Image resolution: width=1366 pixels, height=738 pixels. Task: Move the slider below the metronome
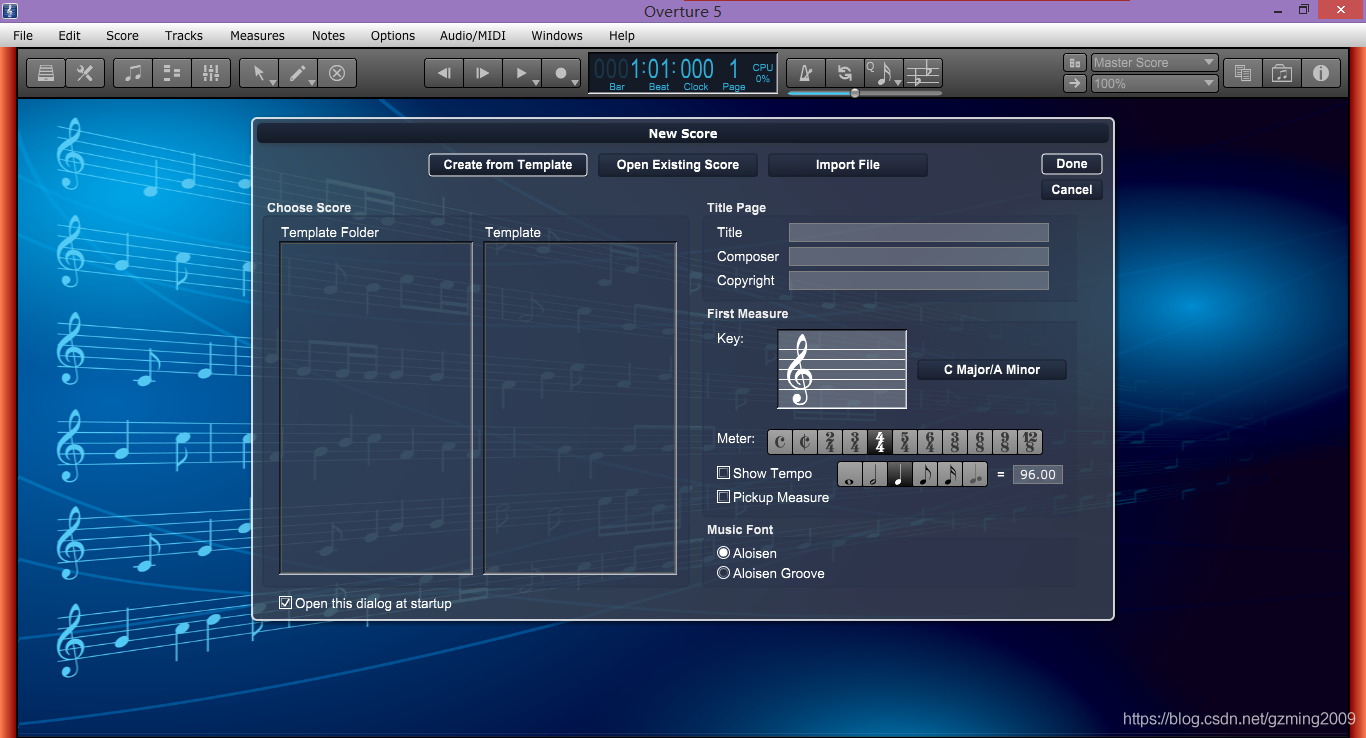[x=855, y=93]
